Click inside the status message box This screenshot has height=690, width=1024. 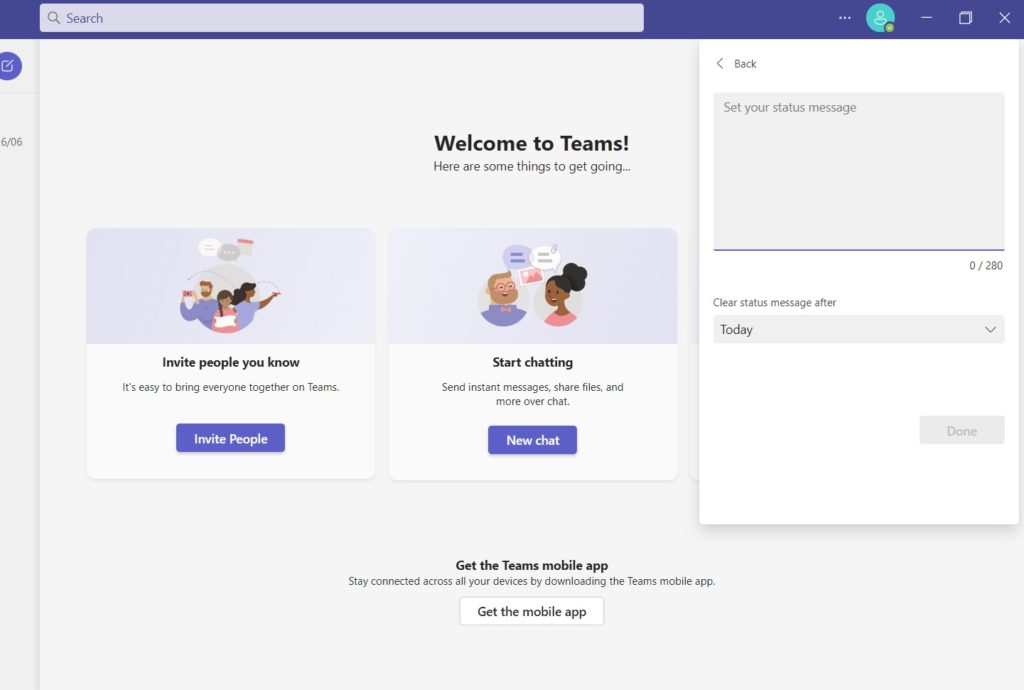858,170
